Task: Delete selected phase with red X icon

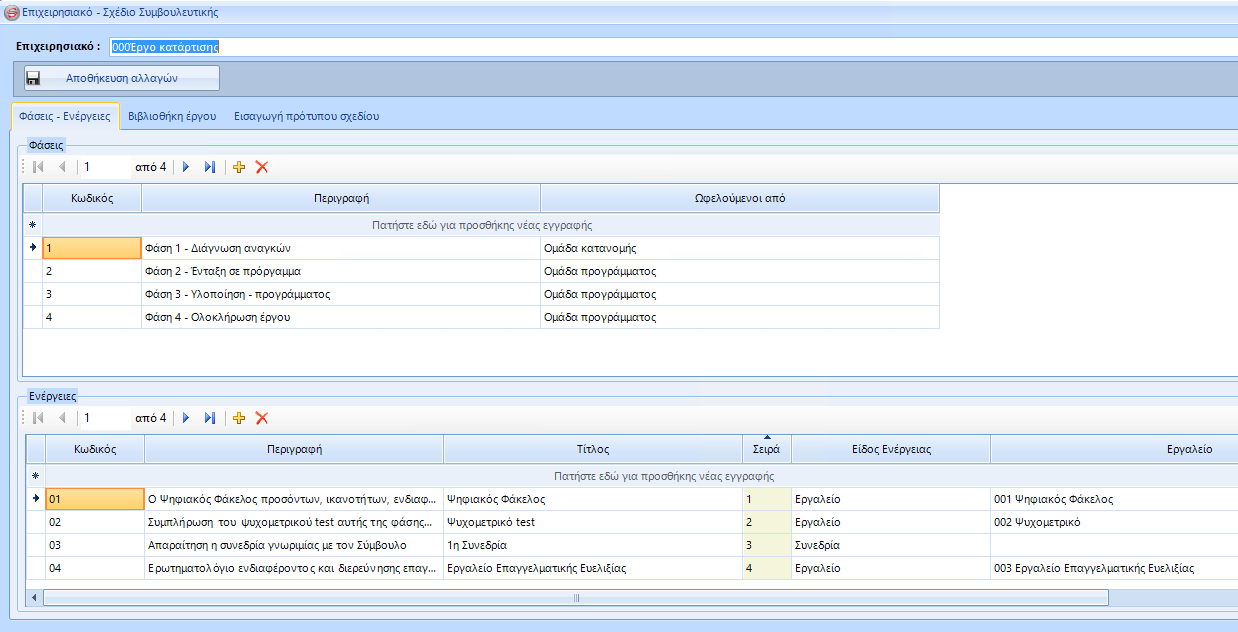Action: point(262,167)
